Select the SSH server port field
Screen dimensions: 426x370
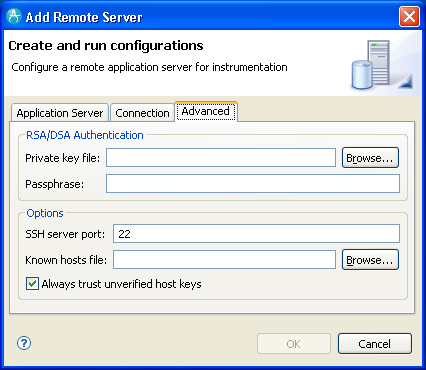[x=256, y=234]
